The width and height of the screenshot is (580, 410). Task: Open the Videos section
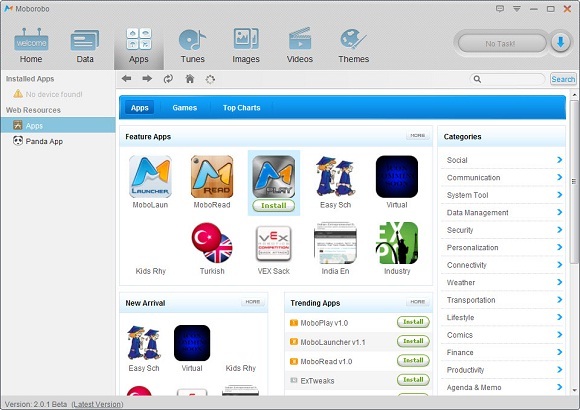(300, 46)
